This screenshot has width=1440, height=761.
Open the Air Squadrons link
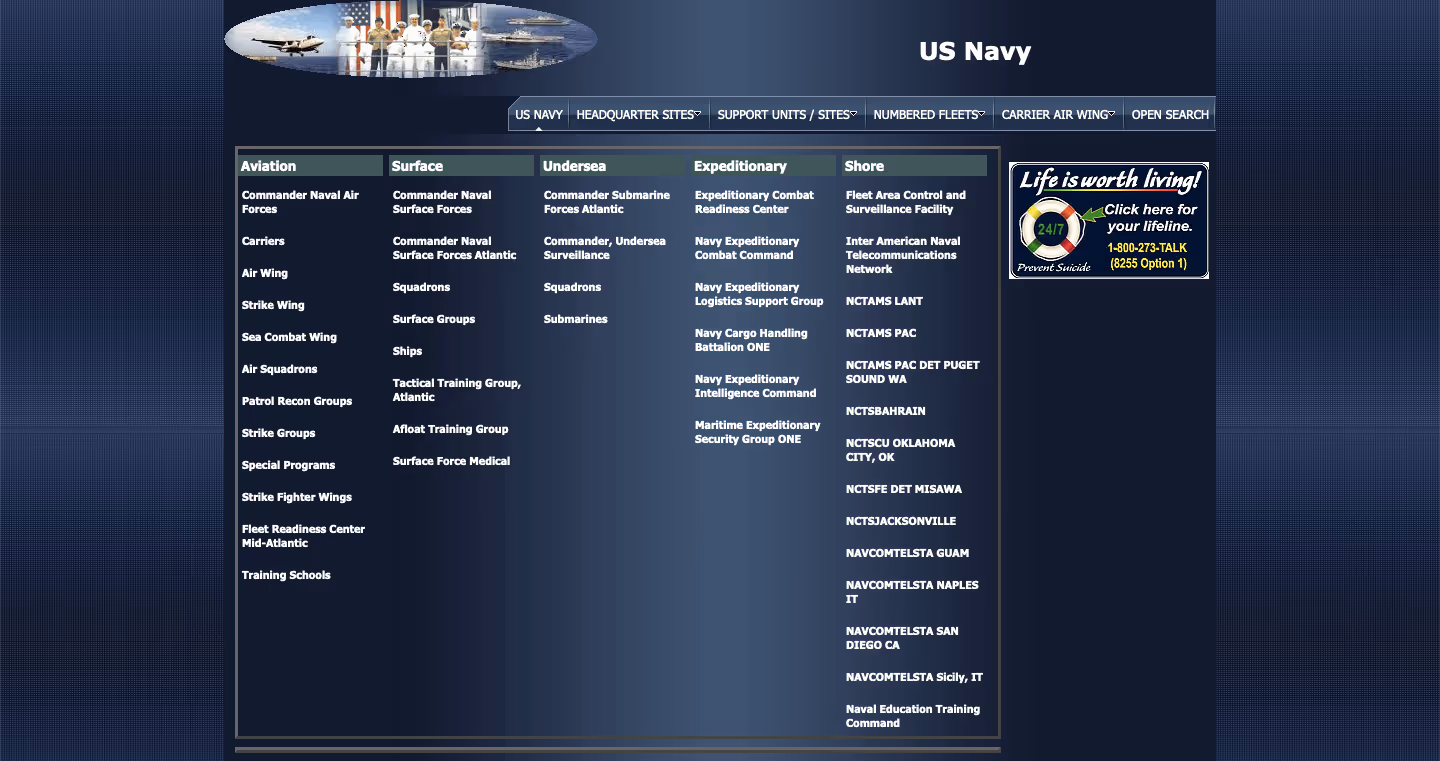click(280, 369)
